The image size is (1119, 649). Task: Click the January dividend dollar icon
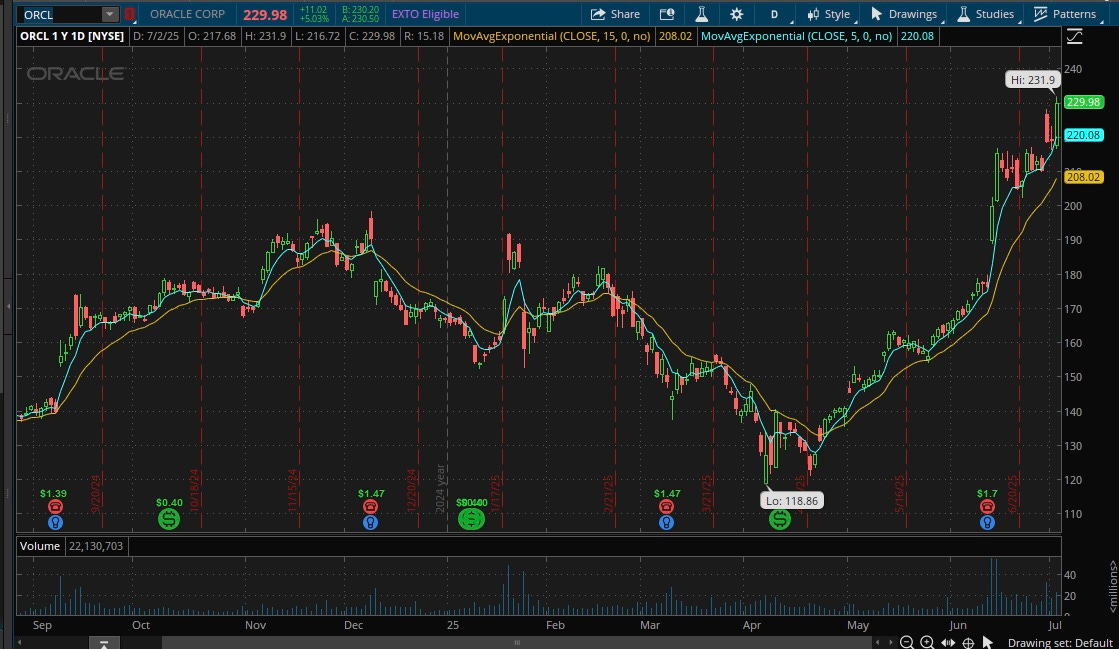tap(471, 519)
